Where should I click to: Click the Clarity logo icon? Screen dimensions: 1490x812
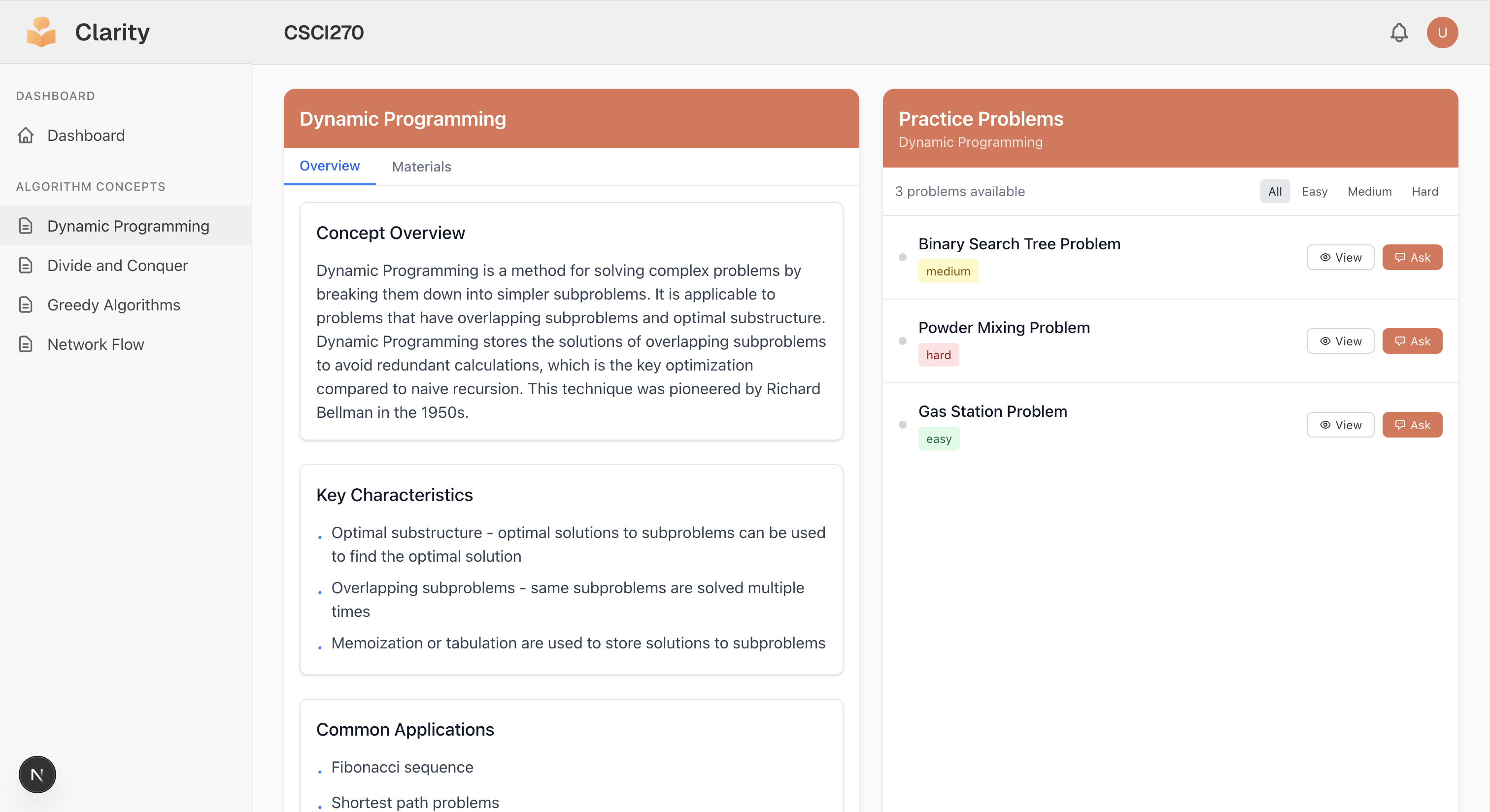[x=42, y=33]
